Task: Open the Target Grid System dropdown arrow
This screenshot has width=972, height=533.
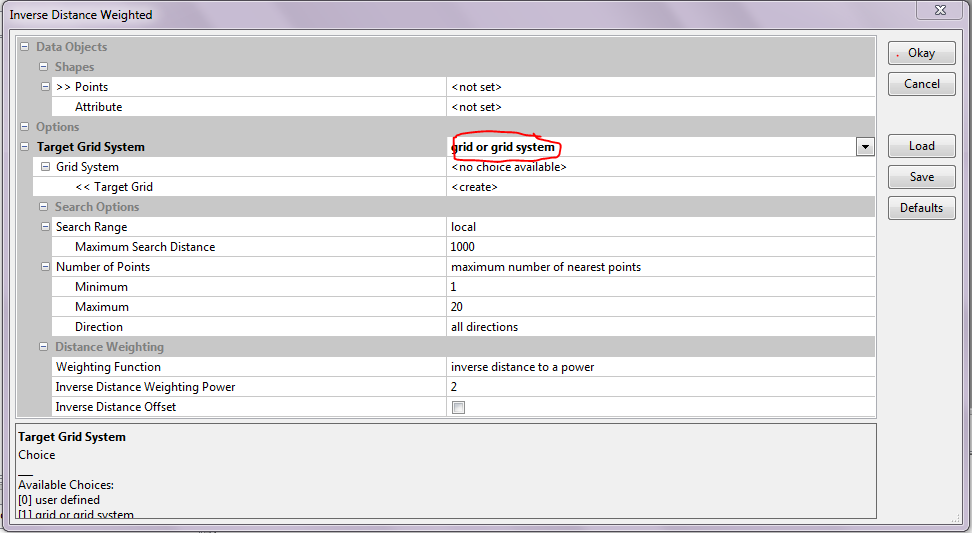Action: [865, 147]
